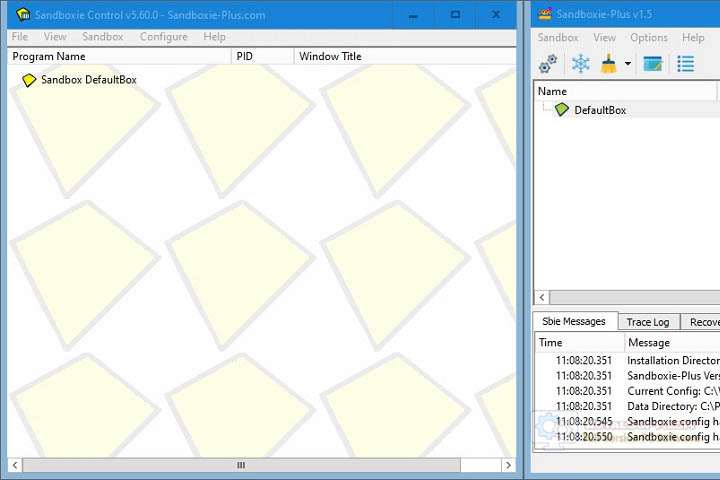Open the File menu in Sandboxie Control
Image resolution: width=720 pixels, height=480 pixels.
coord(20,37)
